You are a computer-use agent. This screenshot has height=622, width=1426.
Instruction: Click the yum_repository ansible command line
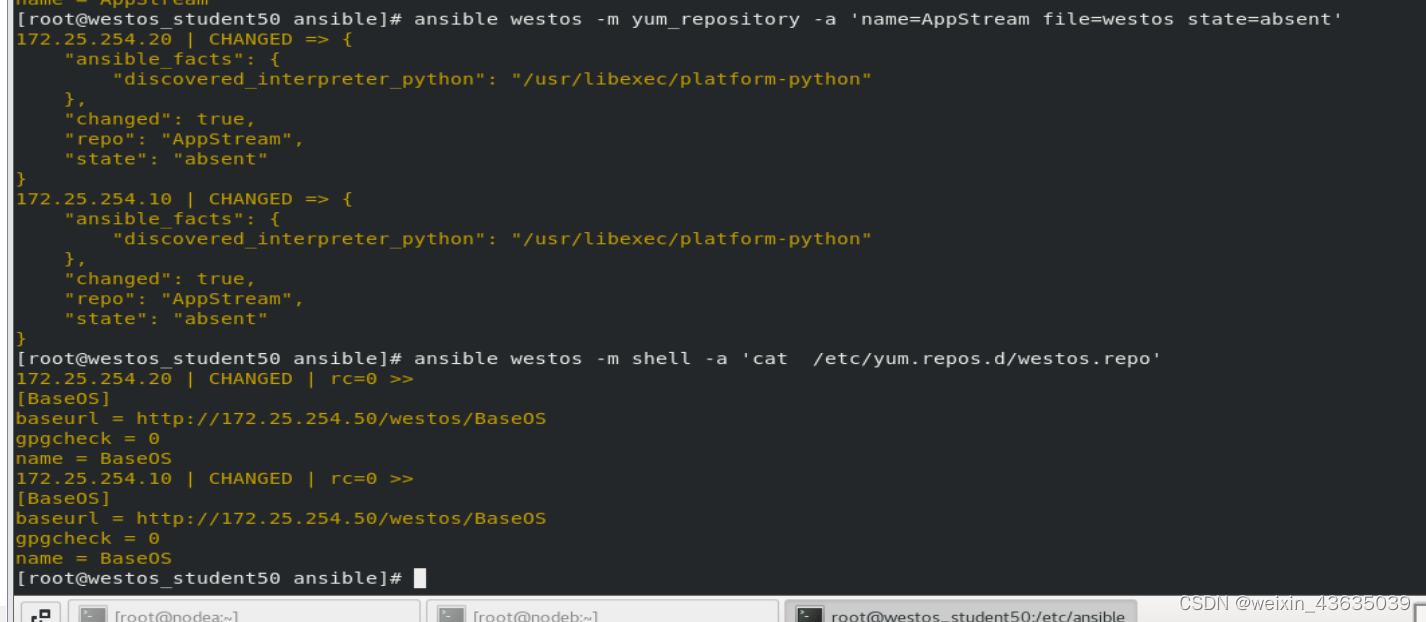pyautogui.click(x=679, y=19)
